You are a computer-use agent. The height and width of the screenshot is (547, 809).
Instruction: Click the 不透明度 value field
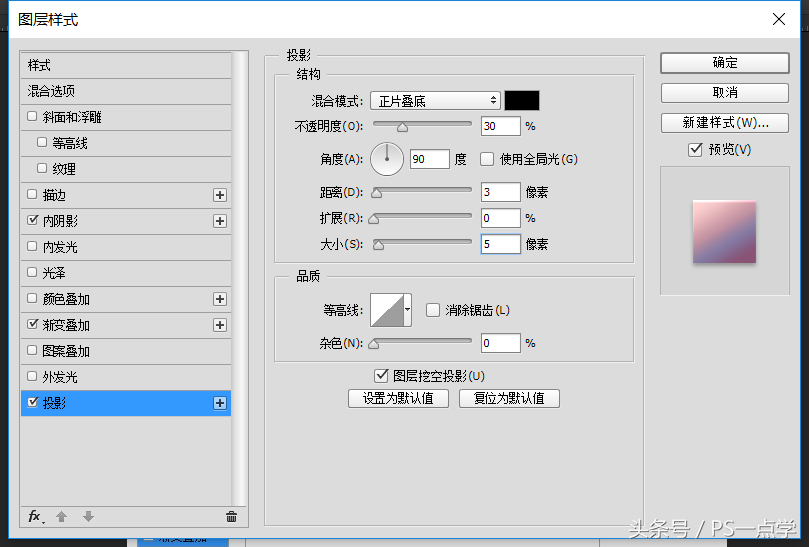500,126
